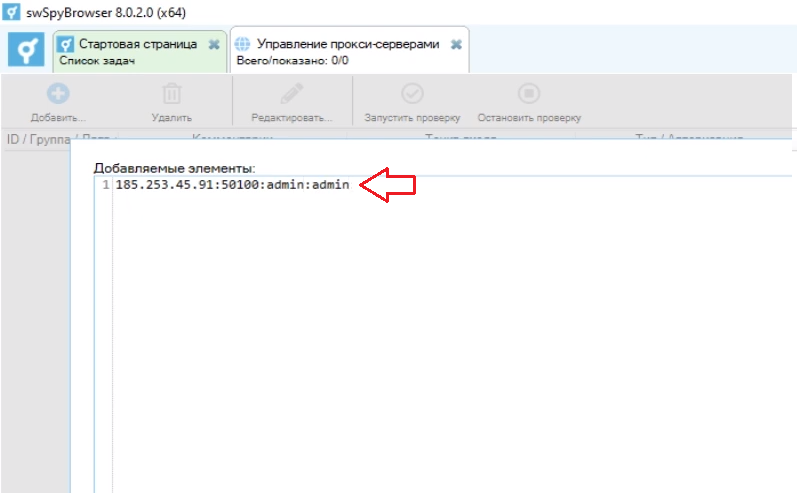Viewport: 797px width, 493px height.
Task: Start proxy check with Запустить проверку
Action: [411, 95]
